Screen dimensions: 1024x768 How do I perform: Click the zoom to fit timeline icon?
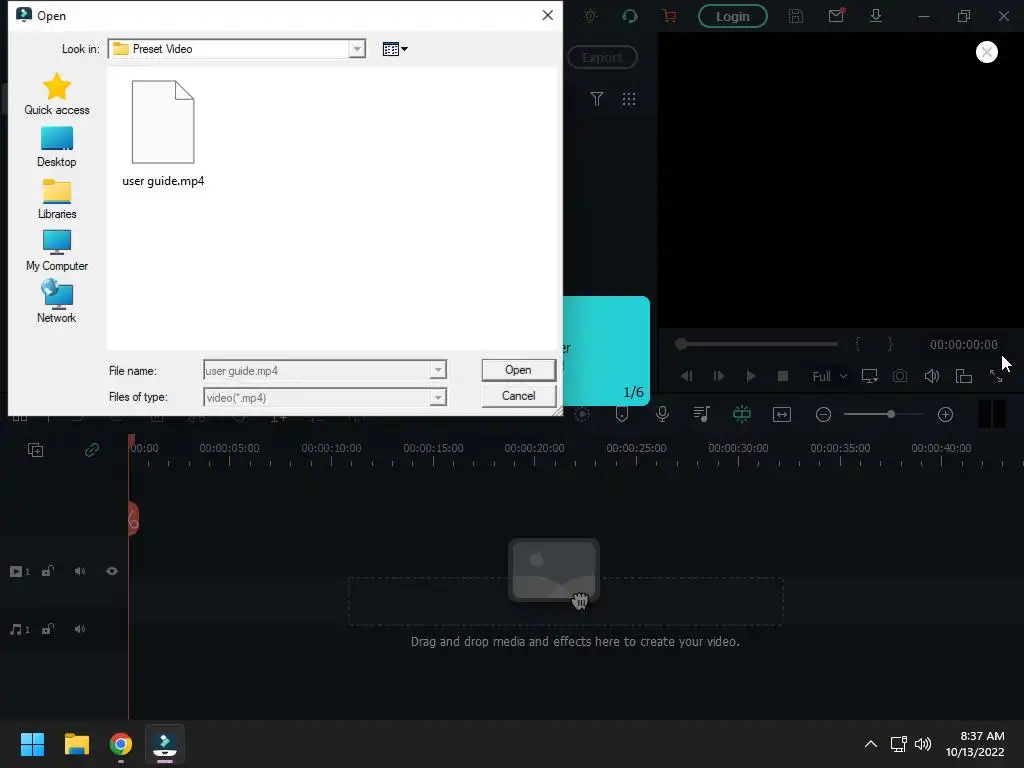(x=782, y=414)
